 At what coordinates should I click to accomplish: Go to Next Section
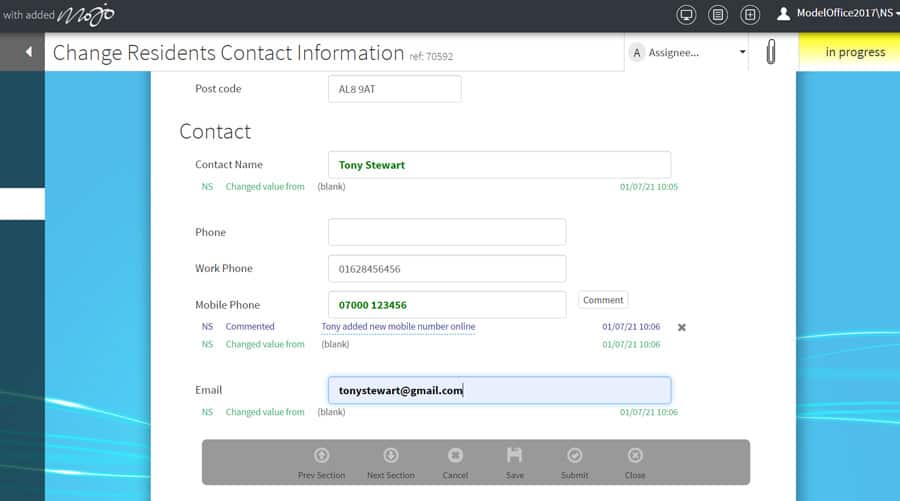[x=390, y=462]
